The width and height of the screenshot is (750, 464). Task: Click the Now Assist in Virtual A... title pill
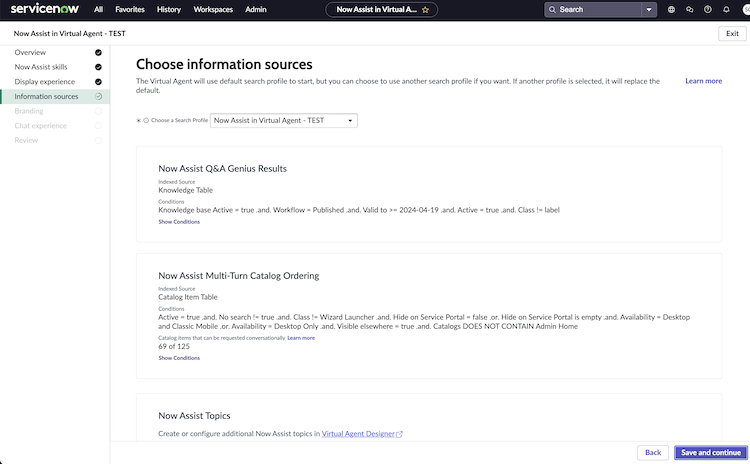tap(381, 10)
